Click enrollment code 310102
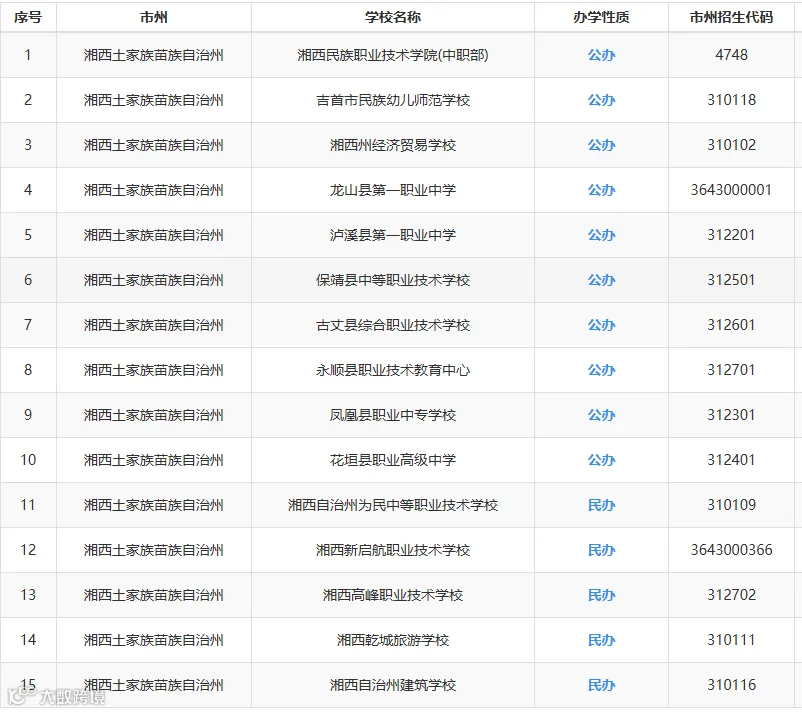Image resolution: width=802 pixels, height=712 pixels. 731,145
